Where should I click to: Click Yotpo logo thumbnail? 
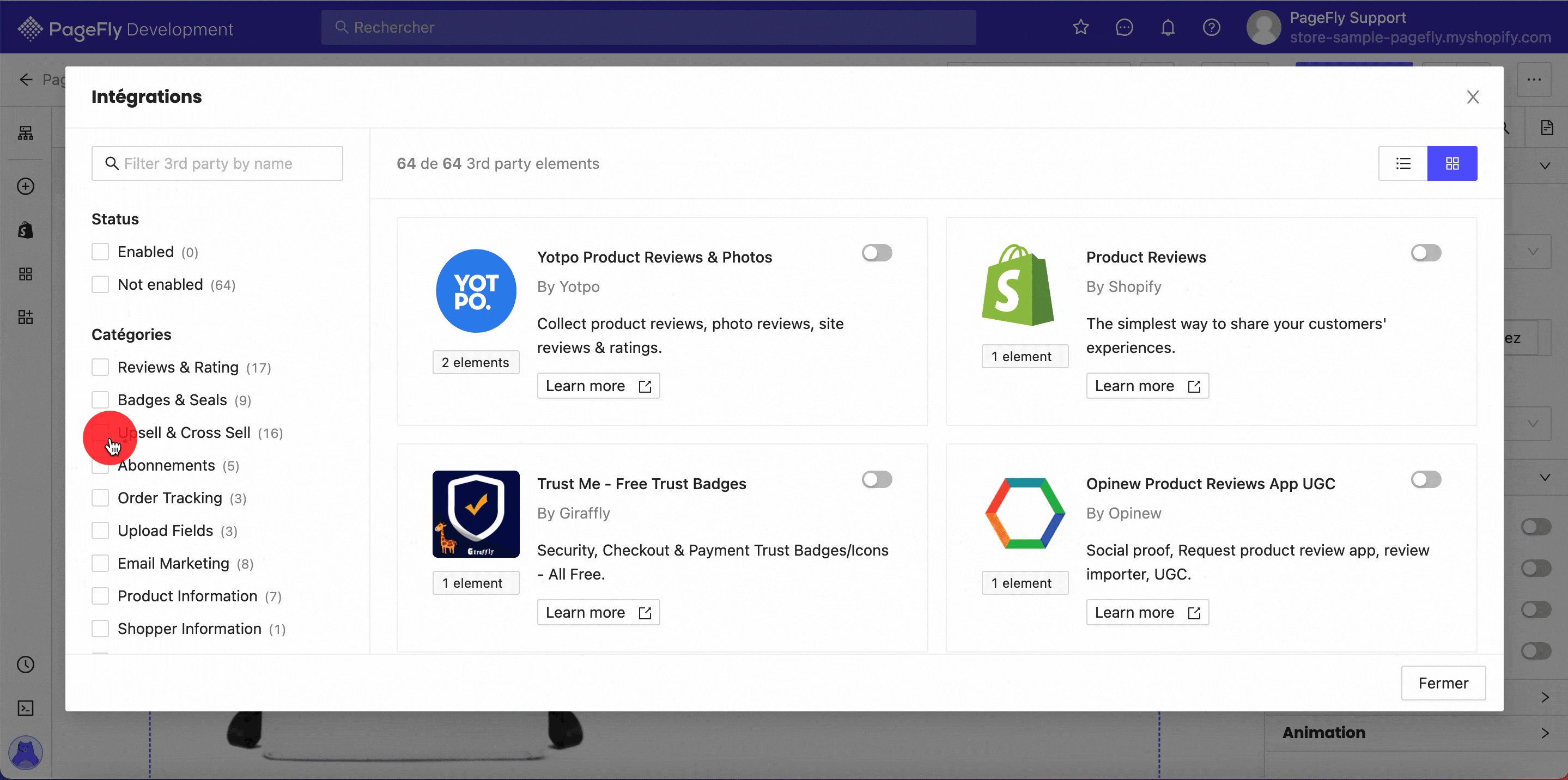pos(476,291)
